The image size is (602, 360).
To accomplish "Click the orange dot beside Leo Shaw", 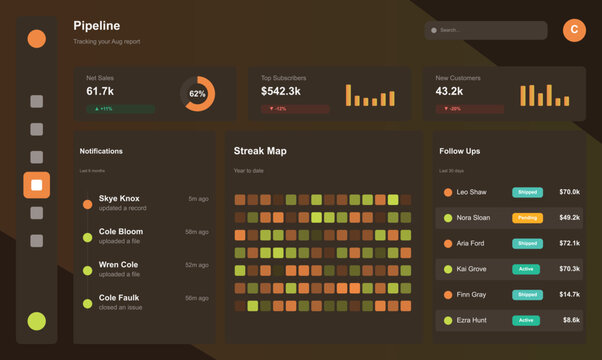I will (448, 192).
